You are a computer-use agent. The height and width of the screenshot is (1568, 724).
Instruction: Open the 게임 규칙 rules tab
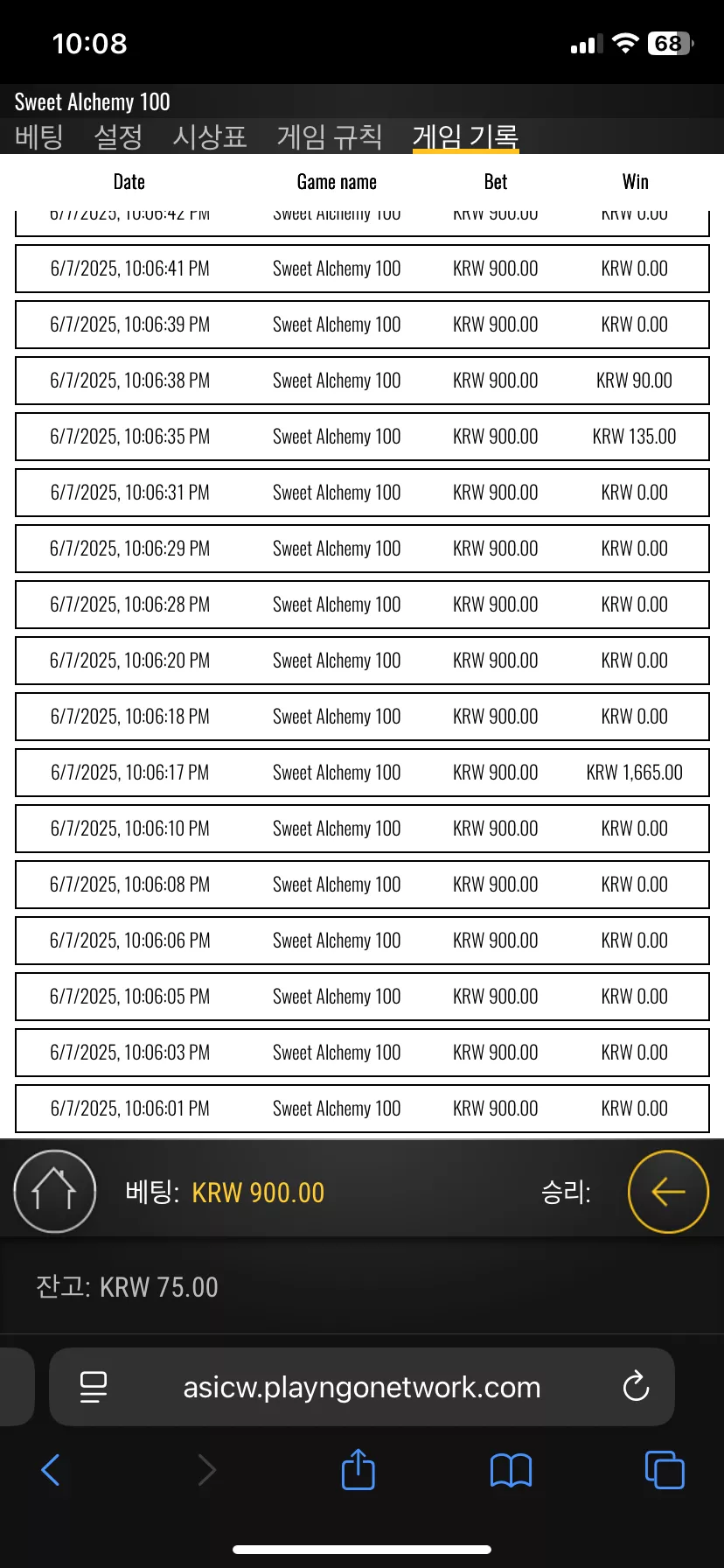(330, 136)
